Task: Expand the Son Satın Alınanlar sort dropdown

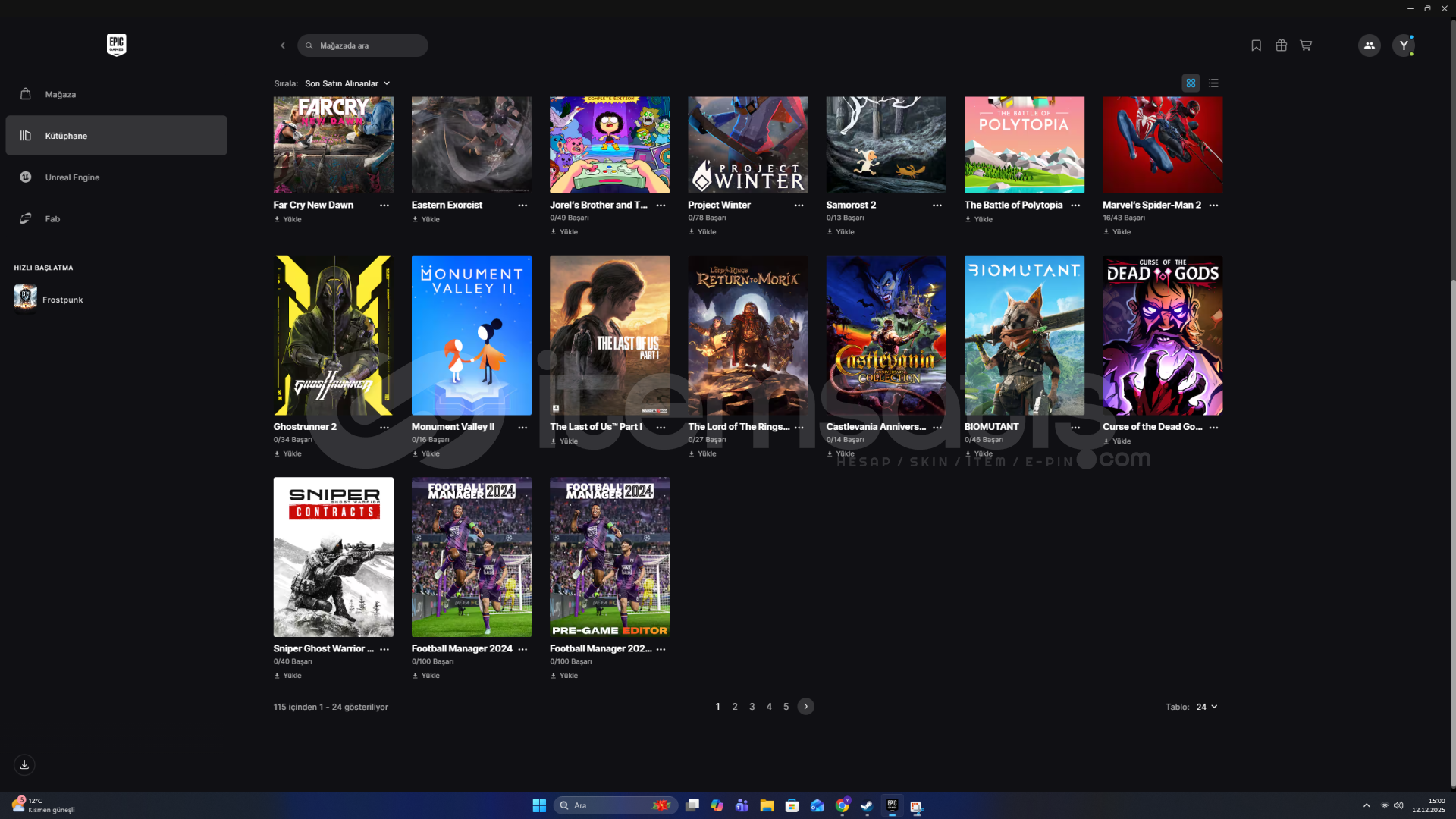Action: pos(347,83)
